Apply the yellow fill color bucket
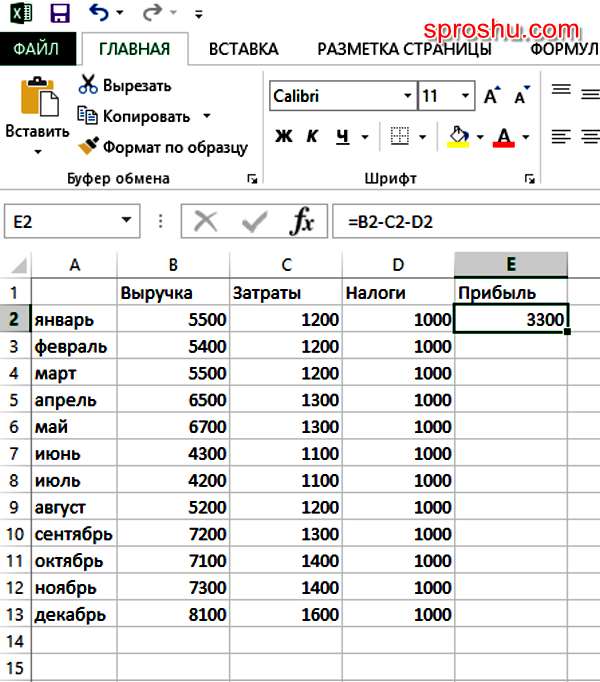Viewport: 600px width, 682px height. pyautogui.click(x=459, y=136)
